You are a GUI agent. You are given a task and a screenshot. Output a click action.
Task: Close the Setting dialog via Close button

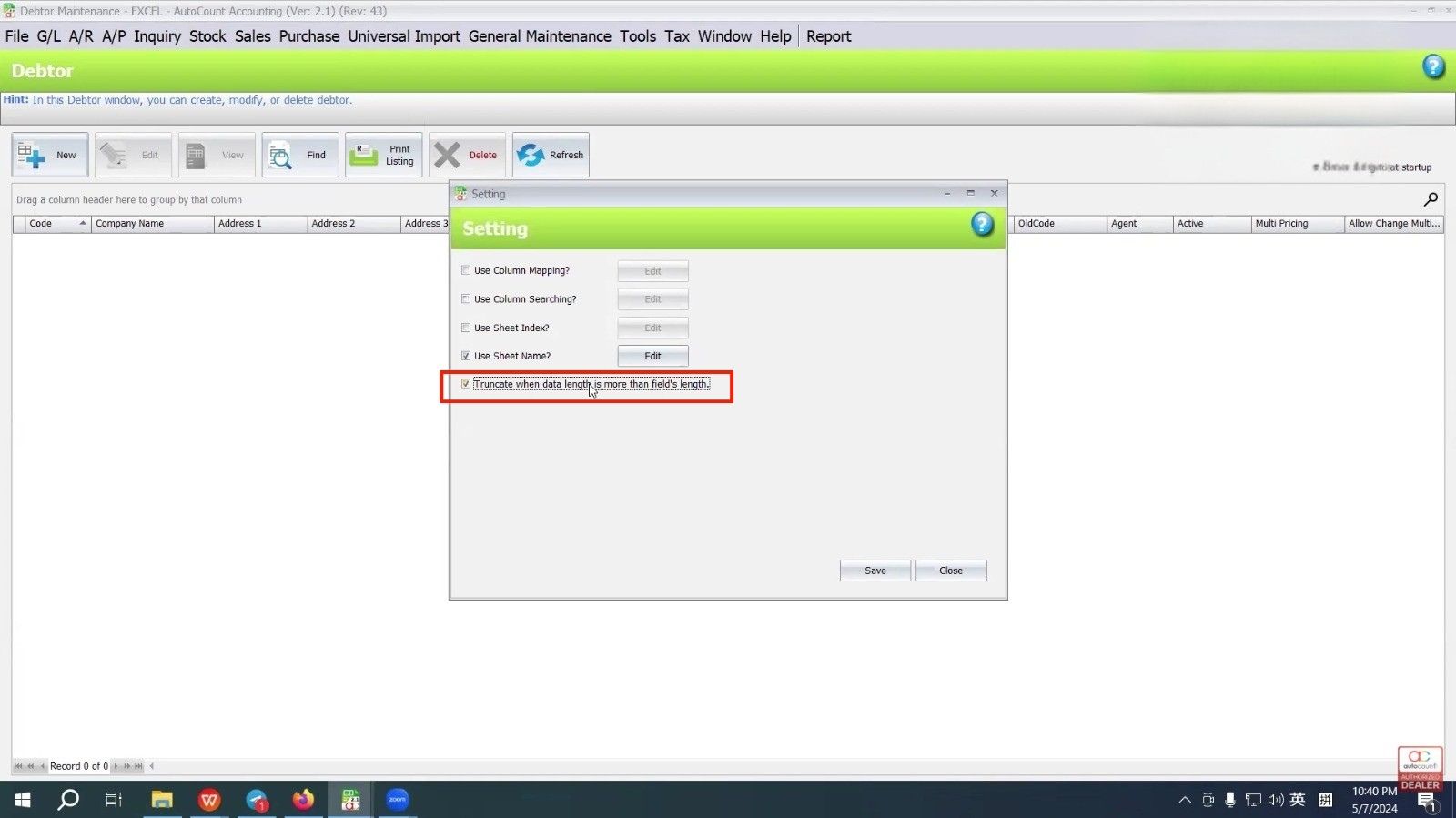951,571
